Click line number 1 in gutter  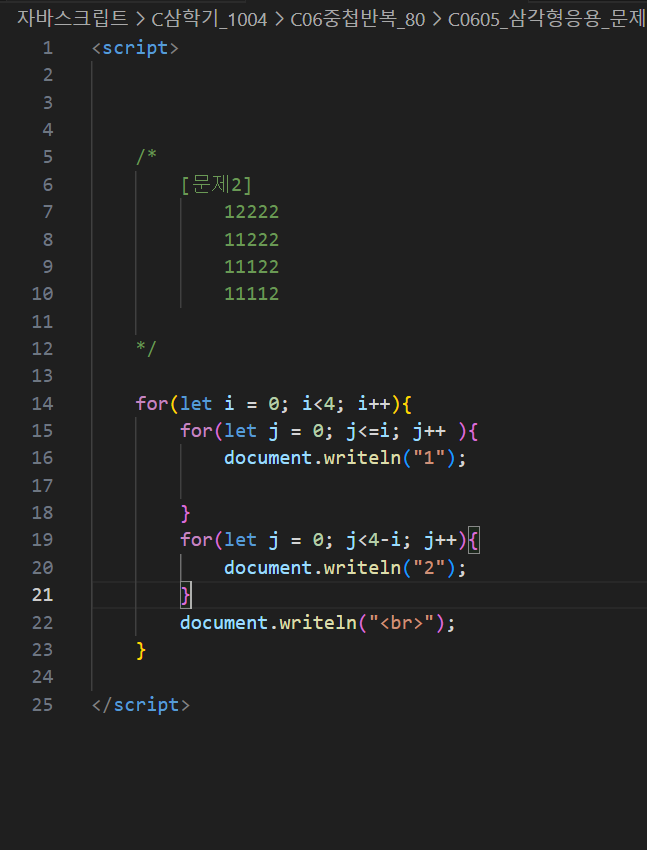click(x=48, y=48)
